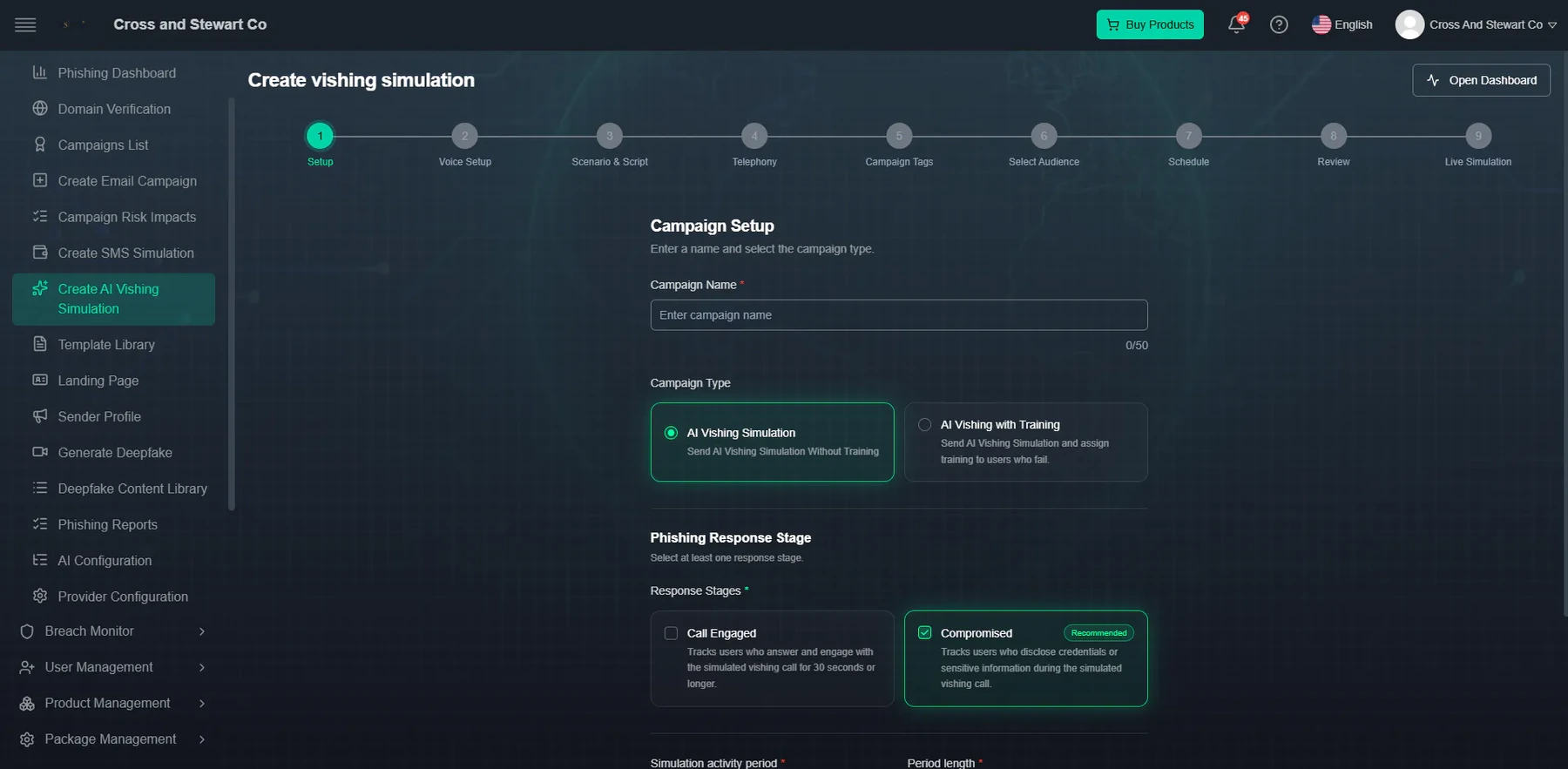Open Generate Deepfake from sidebar
The width and height of the screenshot is (1568, 769).
pos(114,452)
